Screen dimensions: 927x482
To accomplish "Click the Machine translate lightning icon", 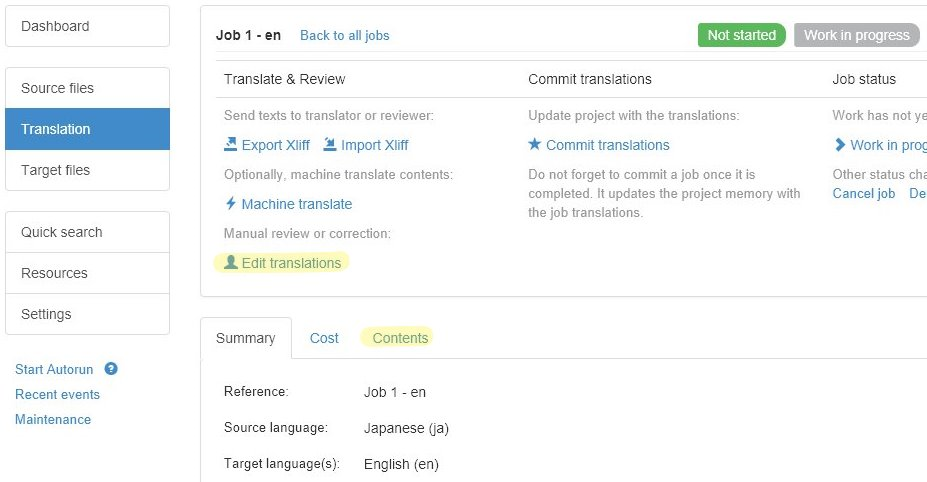I will tap(231, 204).
